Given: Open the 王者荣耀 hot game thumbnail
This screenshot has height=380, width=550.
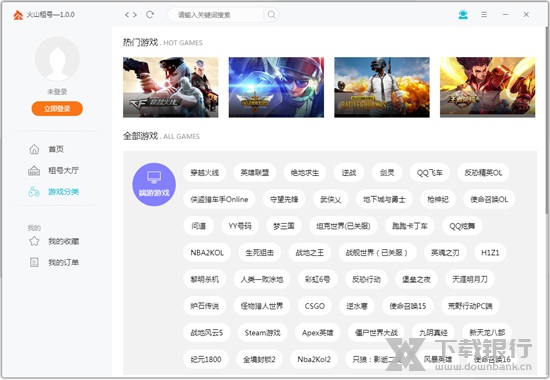Looking at the screenshot, I should [x=488, y=87].
